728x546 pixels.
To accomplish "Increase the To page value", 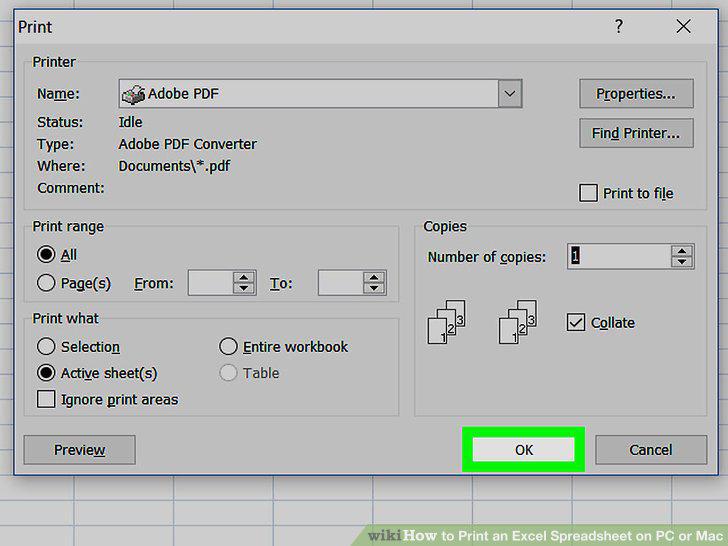I will click(x=374, y=277).
